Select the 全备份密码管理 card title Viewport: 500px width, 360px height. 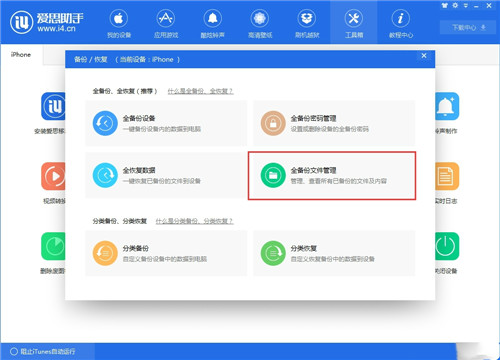coord(313,118)
